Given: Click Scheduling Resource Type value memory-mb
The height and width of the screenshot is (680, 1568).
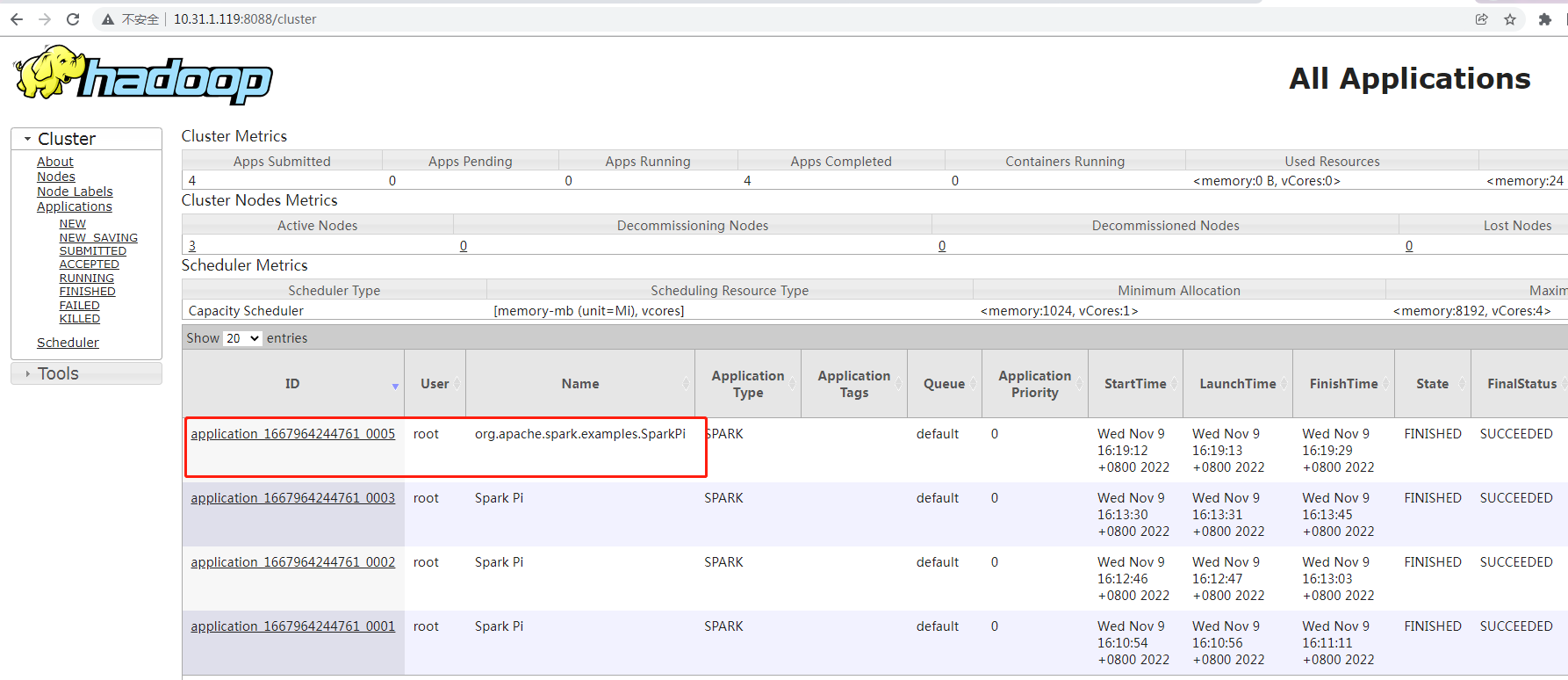Looking at the screenshot, I should tap(589, 311).
